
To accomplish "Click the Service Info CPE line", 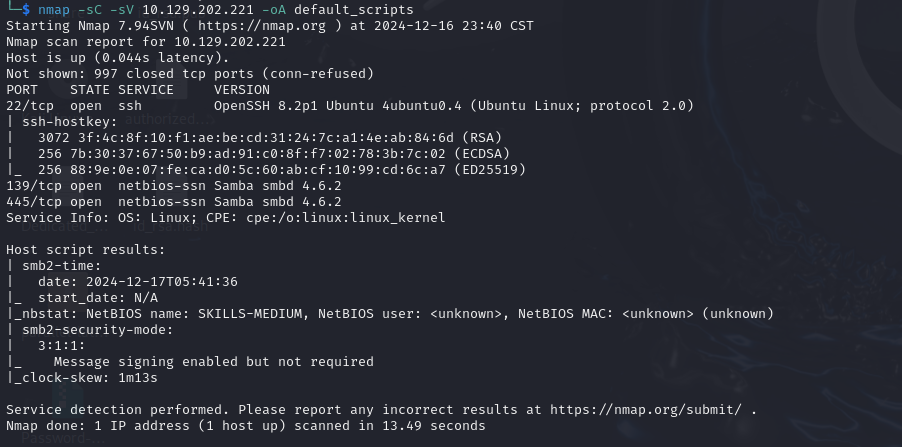I will tap(225, 218).
